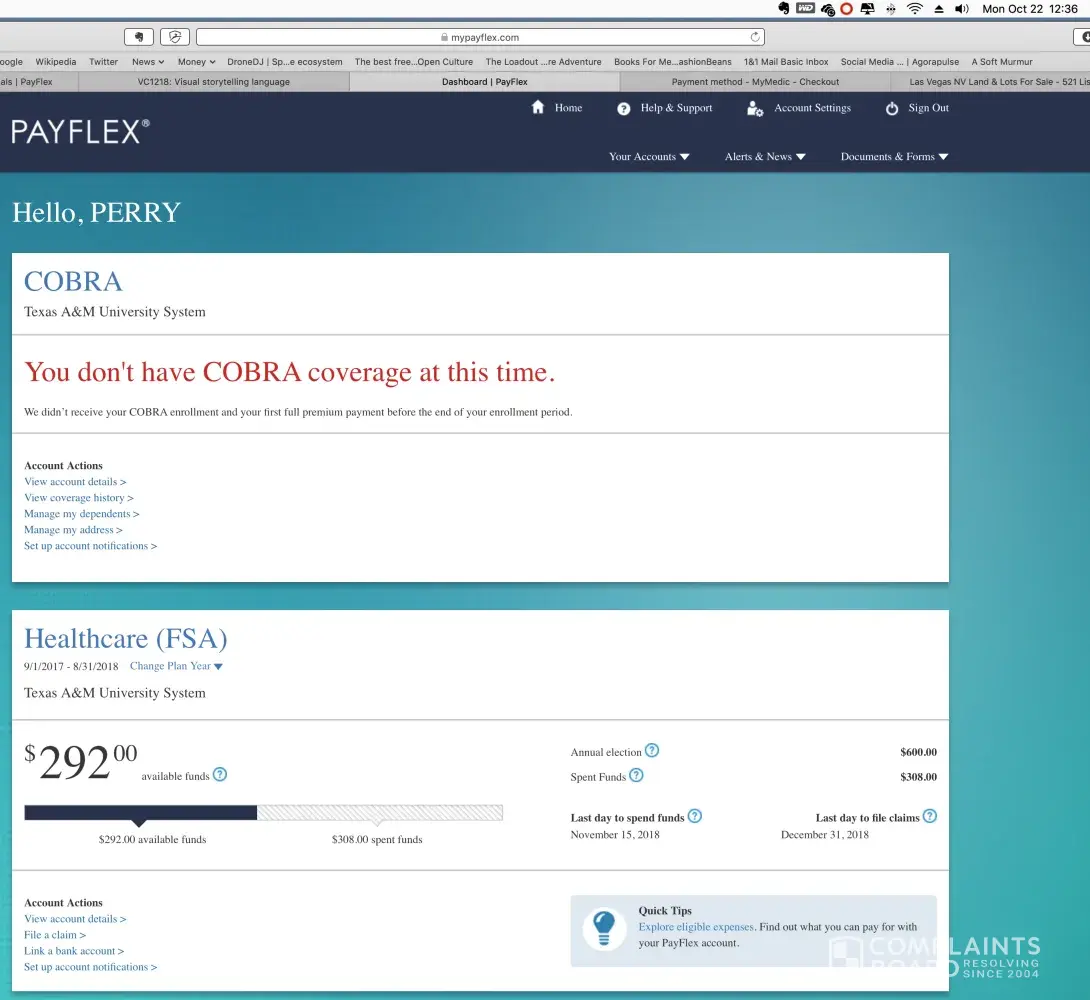
Task: Click the Wikipedia bookmark
Action: [56, 62]
